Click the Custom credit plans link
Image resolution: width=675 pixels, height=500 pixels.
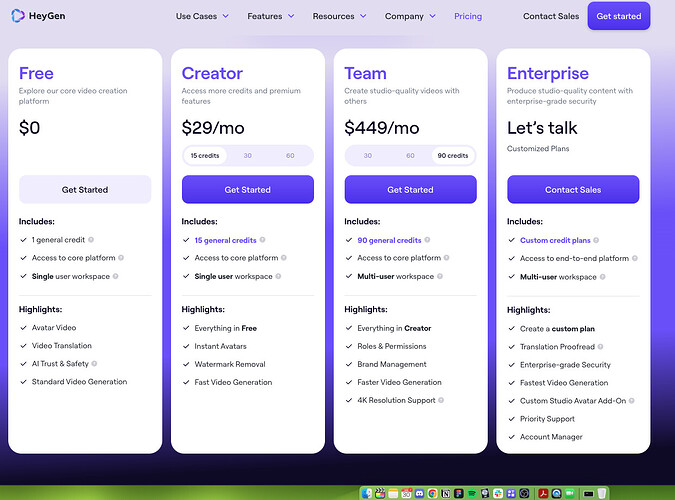pos(555,240)
